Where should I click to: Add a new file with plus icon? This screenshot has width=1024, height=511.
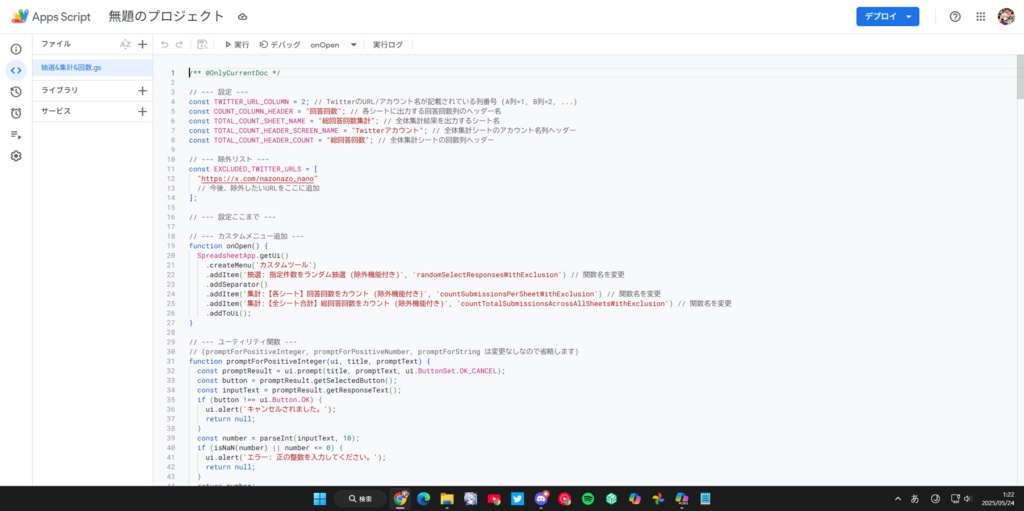(142, 44)
